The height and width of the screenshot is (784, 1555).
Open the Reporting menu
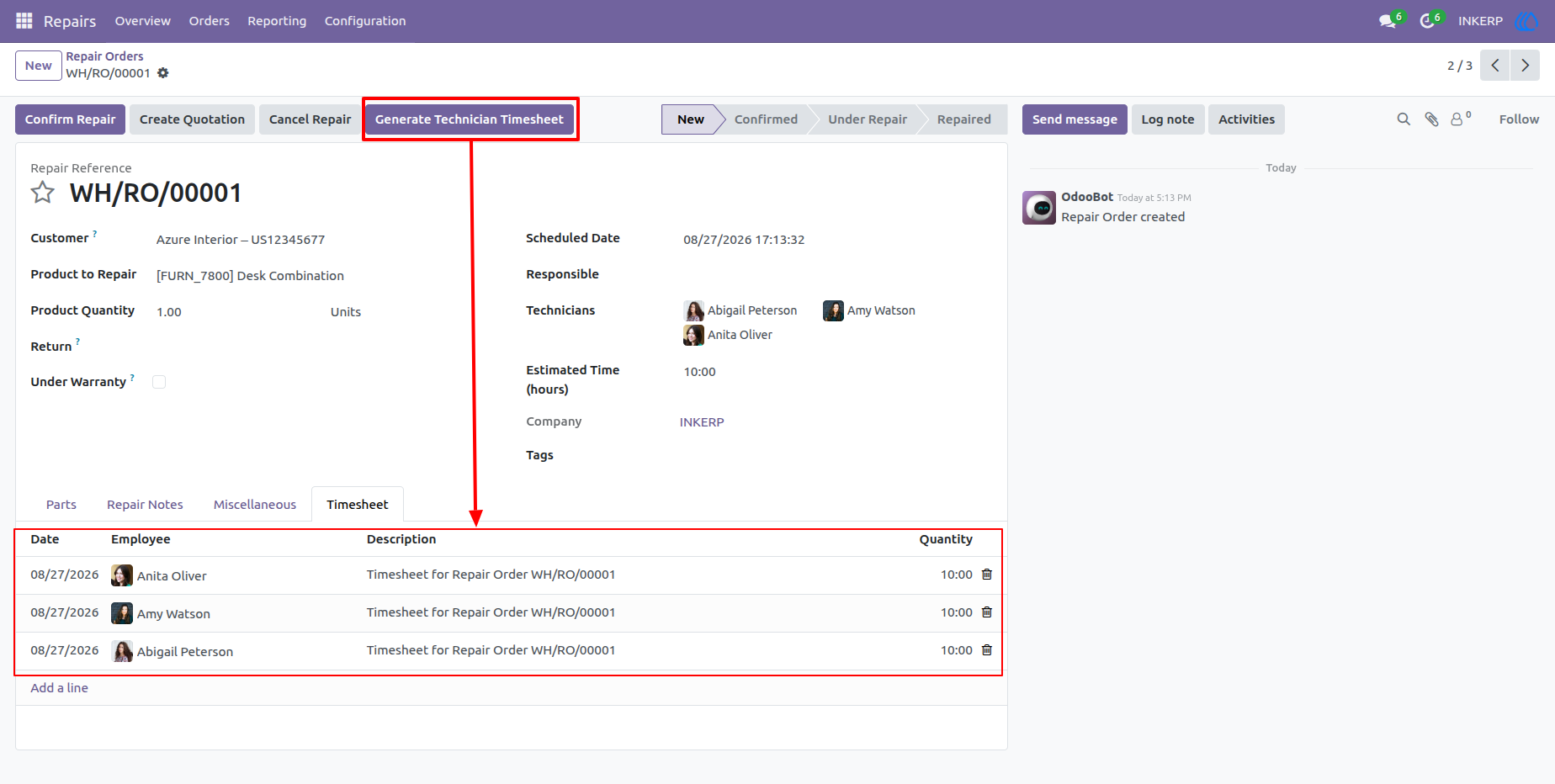click(x=277, y=21)
